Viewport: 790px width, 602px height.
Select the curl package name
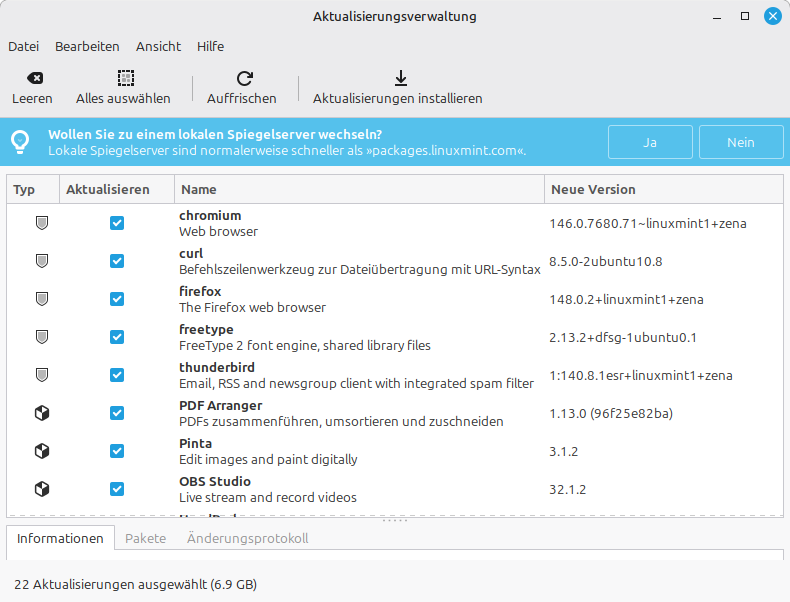(191, 253)
